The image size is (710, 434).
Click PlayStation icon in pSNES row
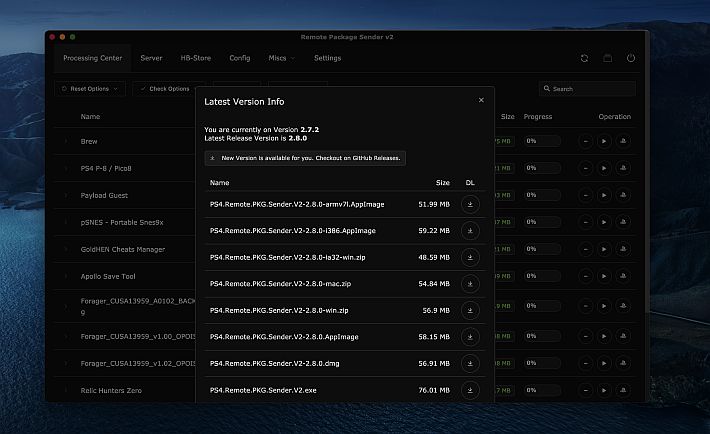coord(623,222)
